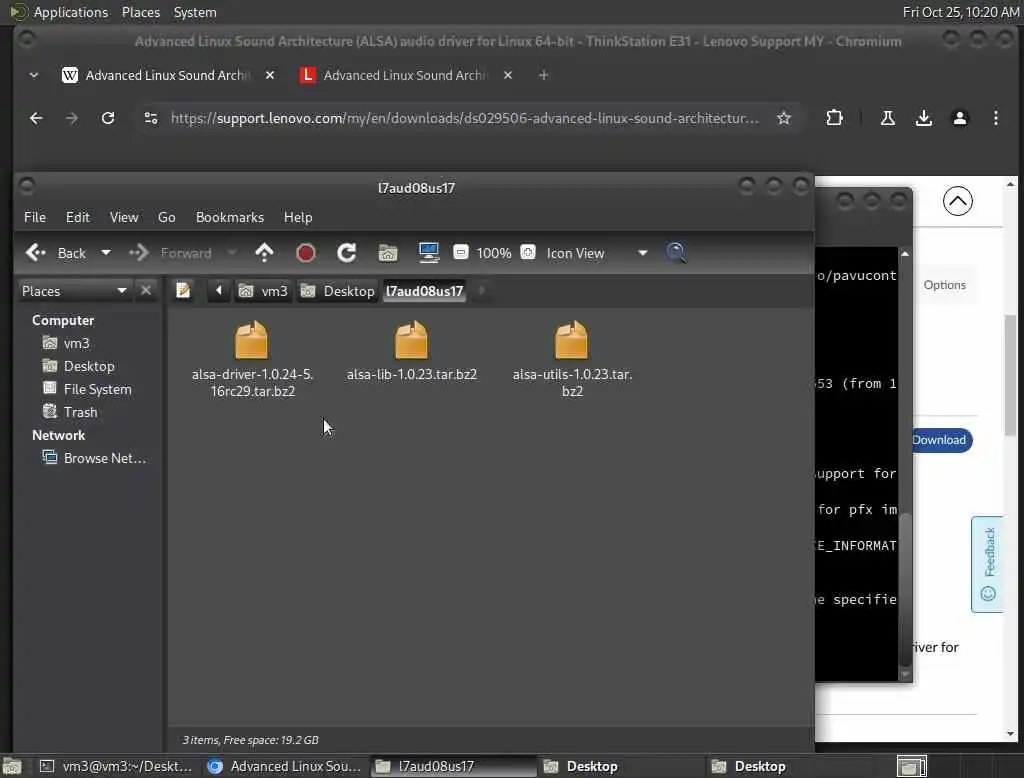Open Feedback tab on Lenovo page
The height and width of the screenshot is (778, 1024).
click(x=987, y=564)
